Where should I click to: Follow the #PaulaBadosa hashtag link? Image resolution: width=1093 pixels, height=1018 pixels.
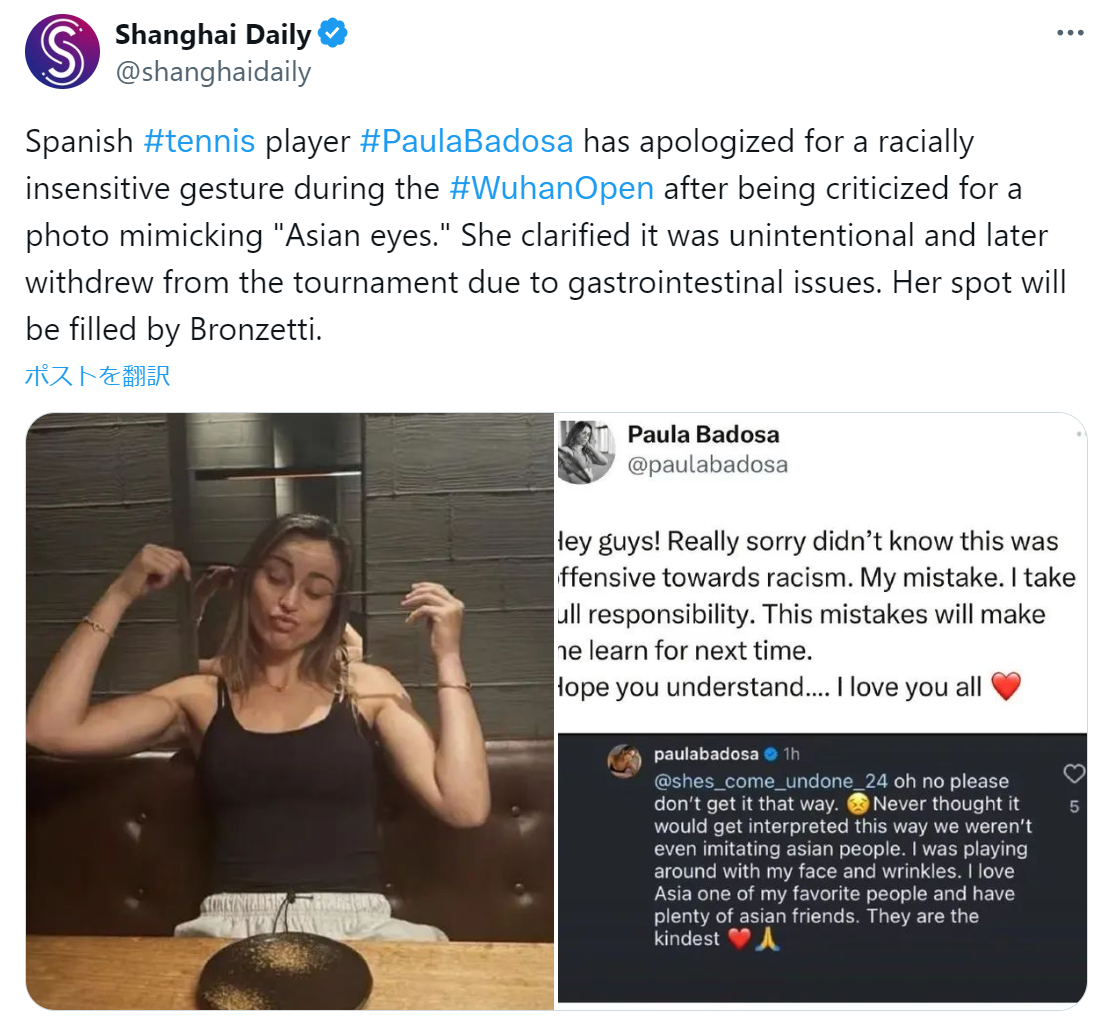click(x=466, y=141)
